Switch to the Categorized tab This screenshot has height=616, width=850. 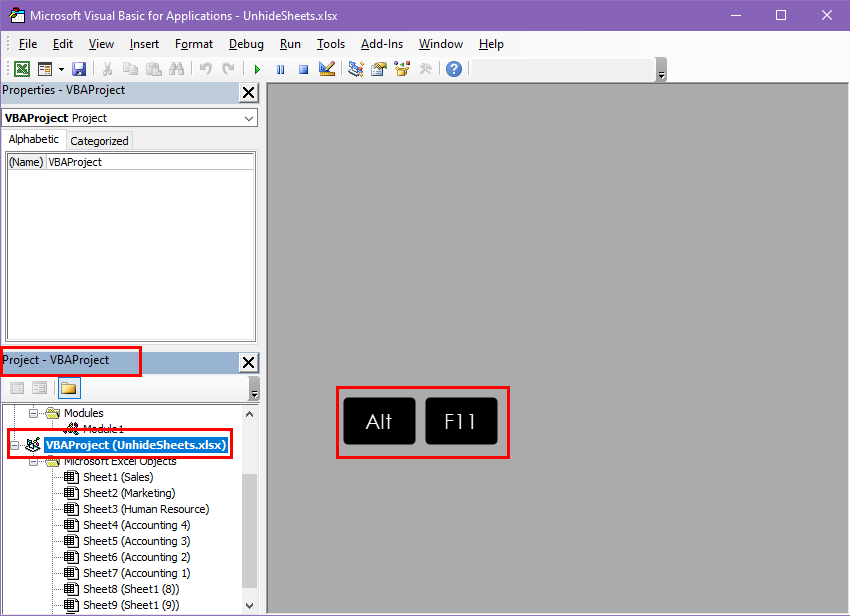(x=99, y=141)
